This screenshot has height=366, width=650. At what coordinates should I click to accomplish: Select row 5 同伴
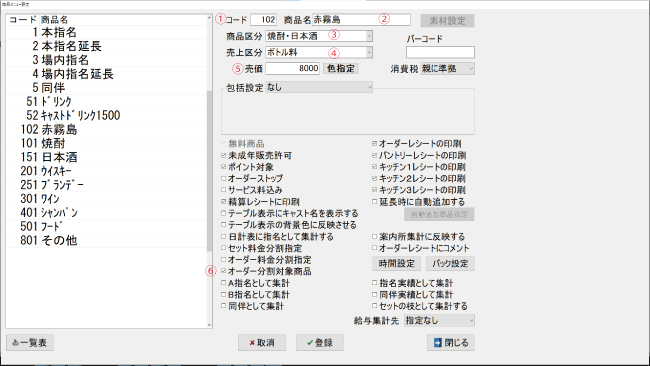coord(106,88)
